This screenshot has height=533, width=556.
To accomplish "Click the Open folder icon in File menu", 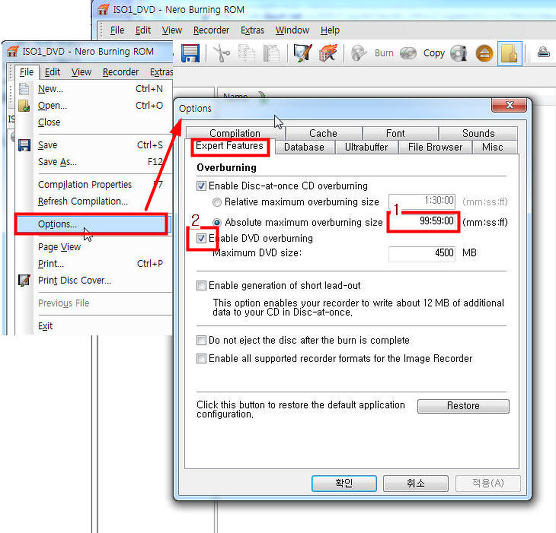I will [x=24, y=106].
